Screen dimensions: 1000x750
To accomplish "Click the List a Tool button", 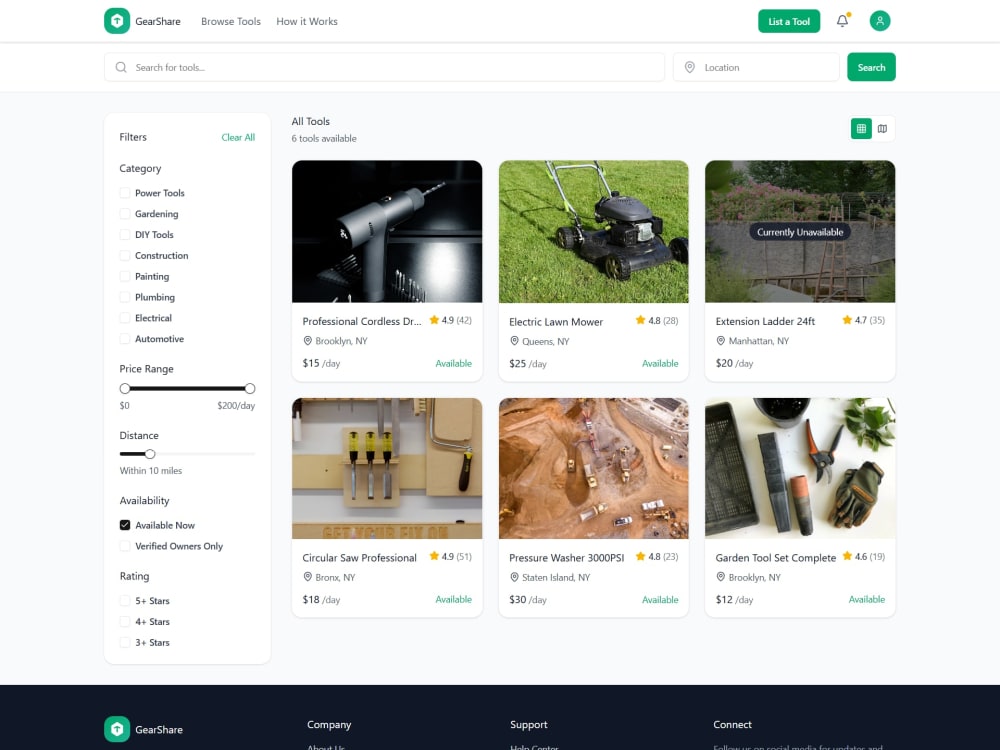I will coord(789,21).
